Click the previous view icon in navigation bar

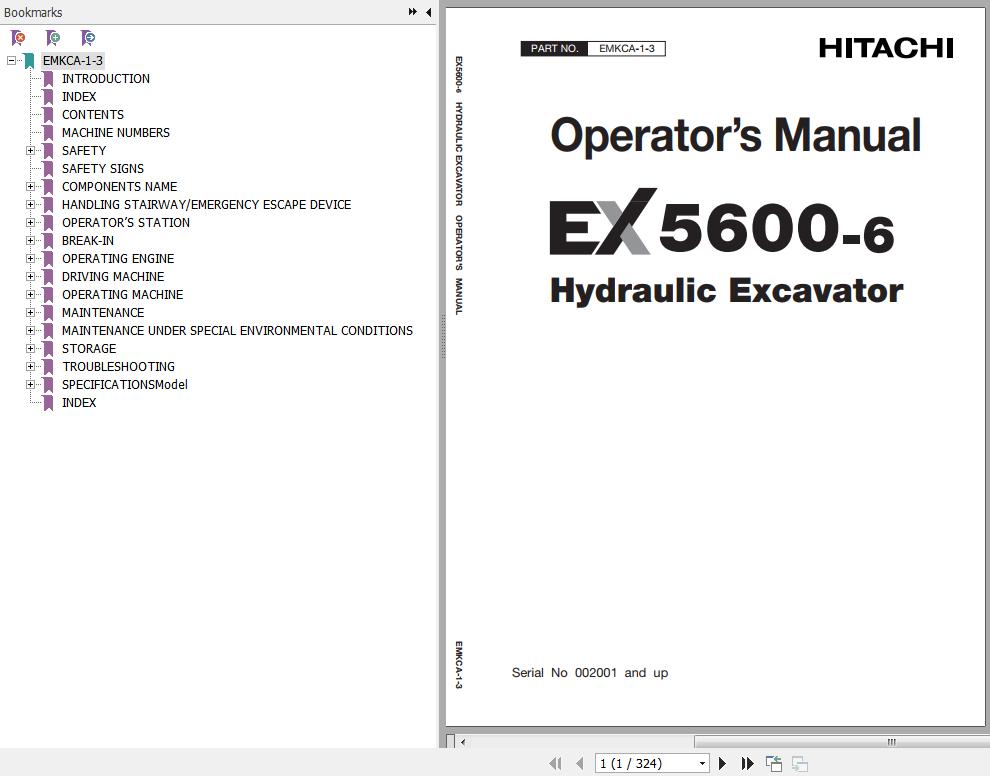click(x=773, y=763)
